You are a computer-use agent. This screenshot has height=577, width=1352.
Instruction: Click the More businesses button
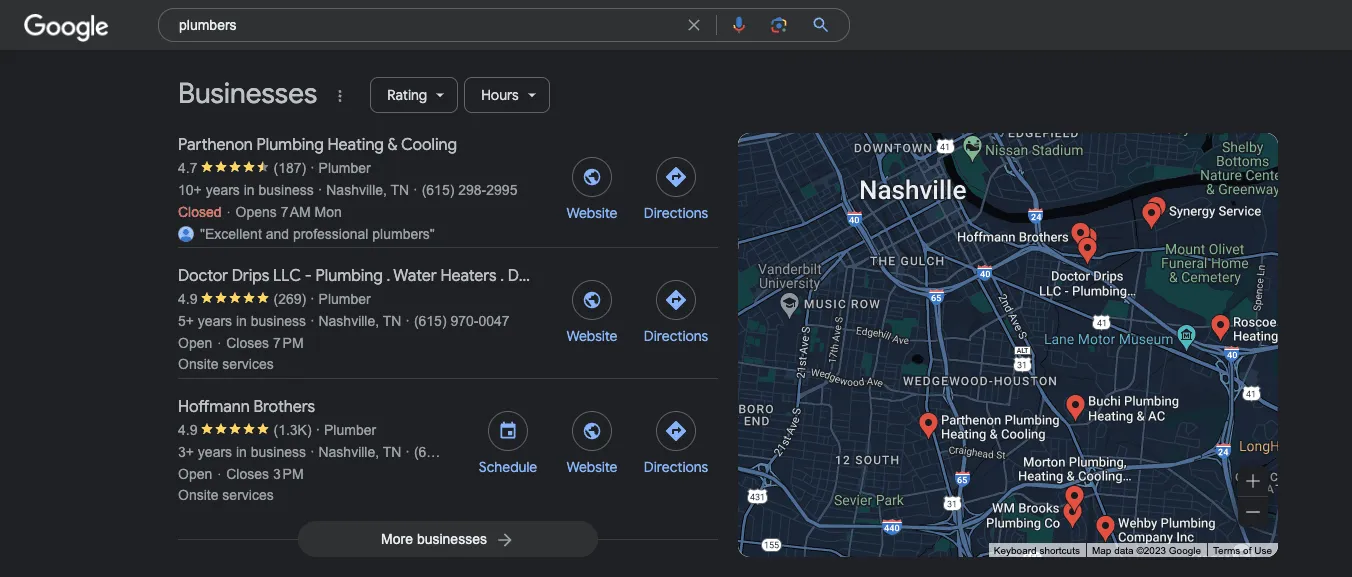tap(447, 539)
